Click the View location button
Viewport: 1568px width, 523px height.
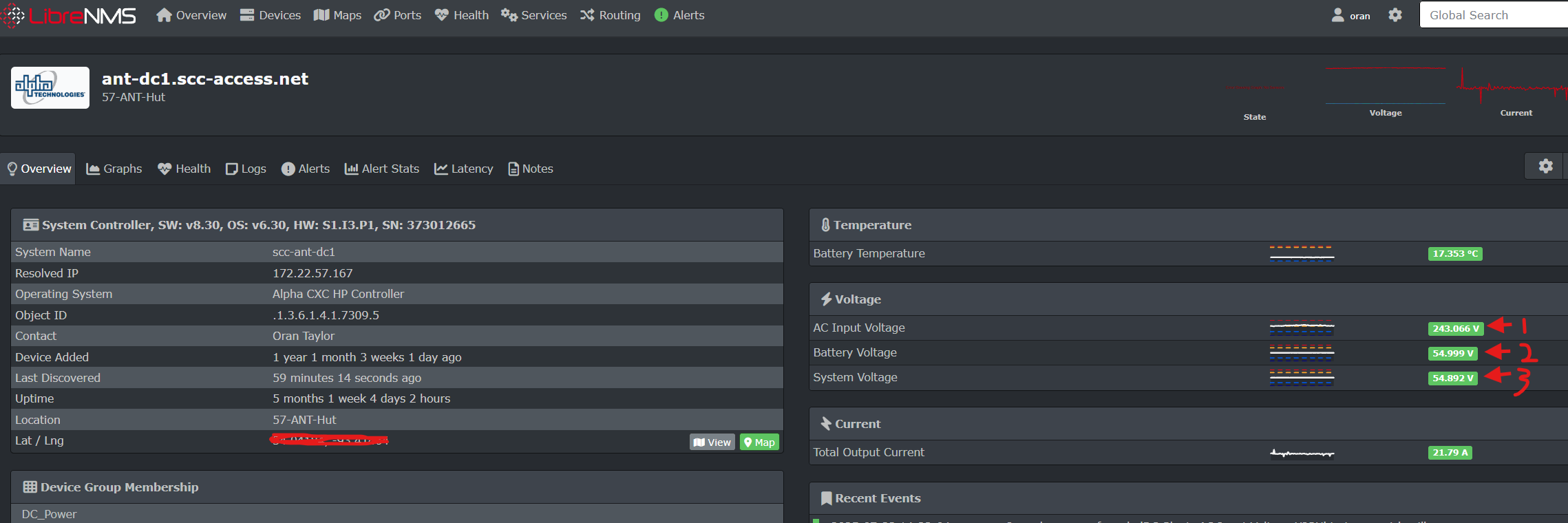(712, 442)
